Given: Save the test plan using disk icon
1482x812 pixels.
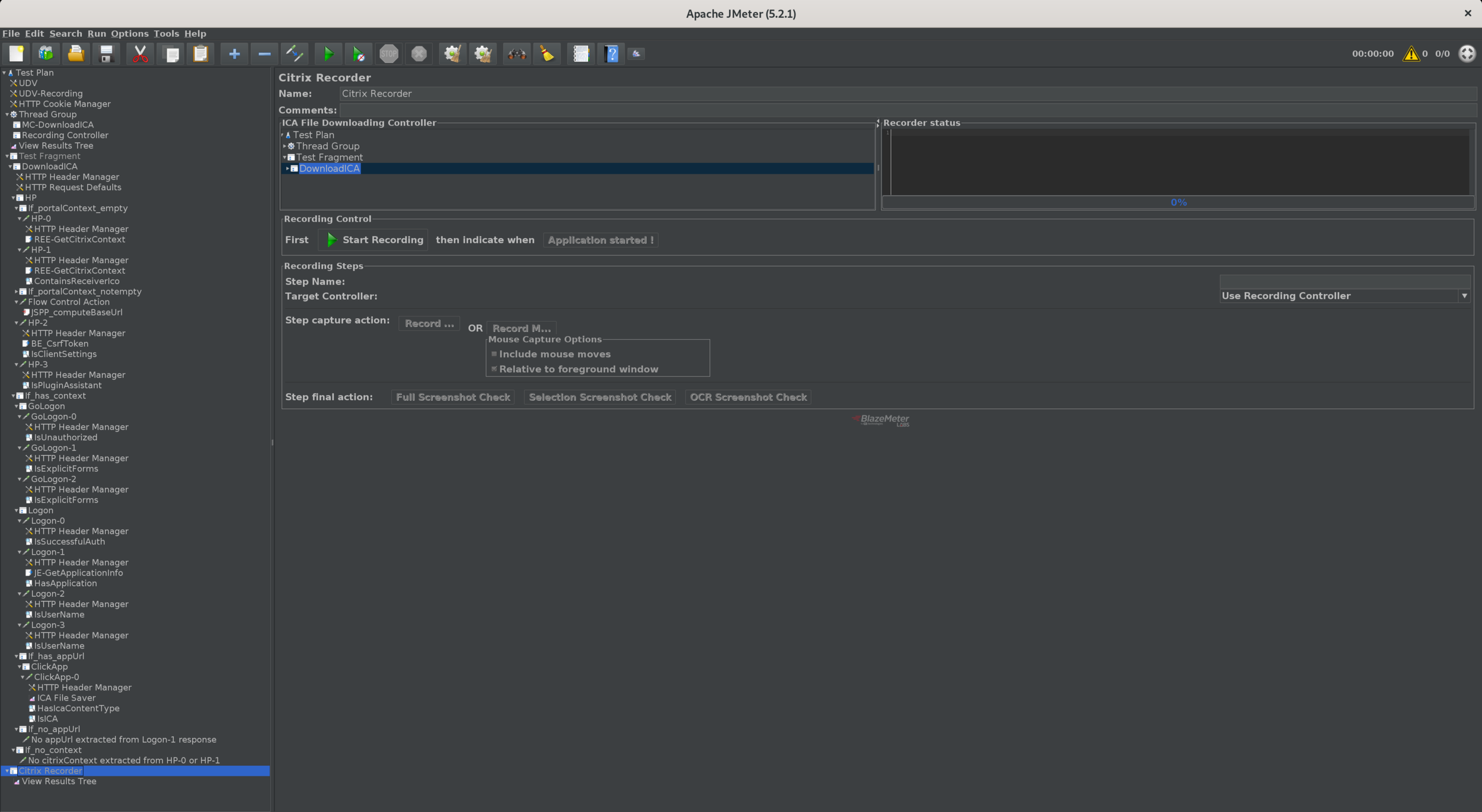Looking at the screenshot, I should click(106, 53).
